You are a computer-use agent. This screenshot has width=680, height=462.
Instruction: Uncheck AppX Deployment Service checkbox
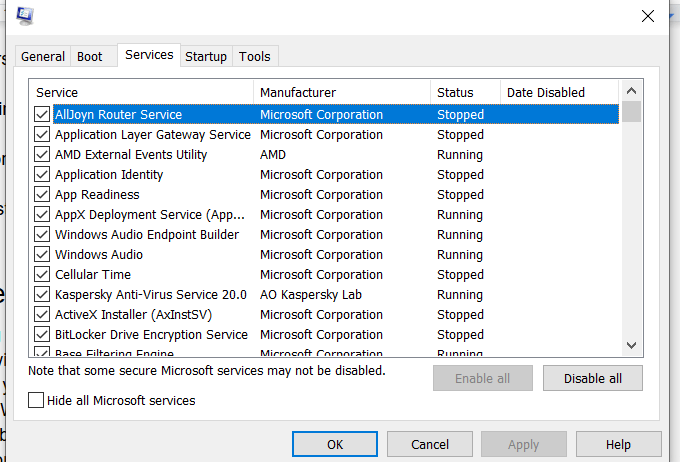tap(42, 214)
